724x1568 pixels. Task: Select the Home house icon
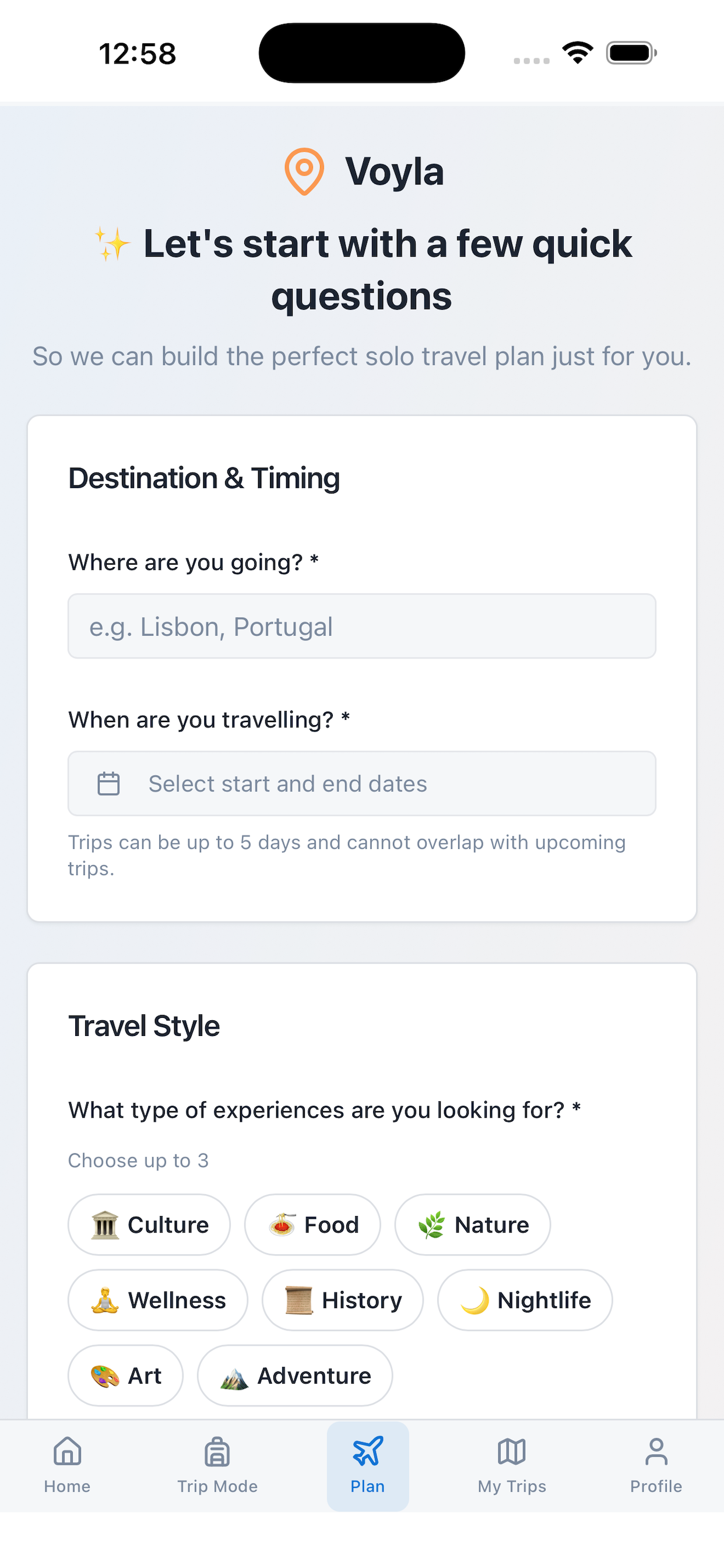(66, 1452)
